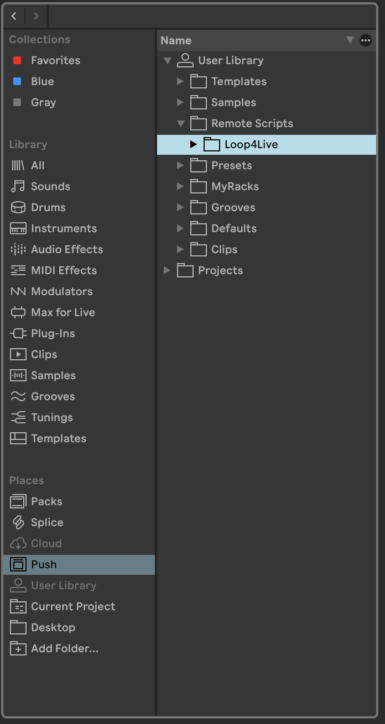Open the Tunings icon
Viewport: 385px width, 724px height.
(x=18, y=417)
